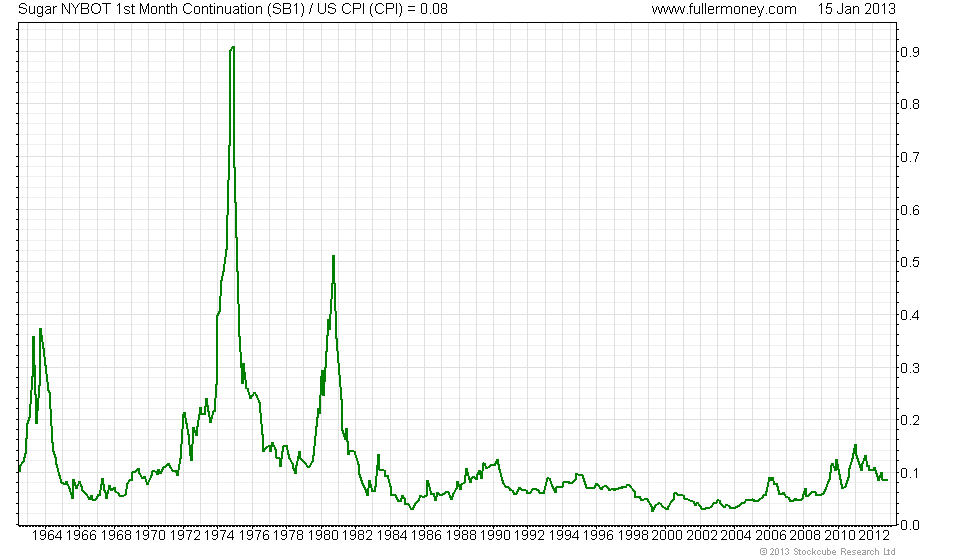Image resolution: width=980 pixels, height=560 pixels.
Task: Click the chart title 'Sugar NYBOT 1st Month Continuation'
Action: pos(140,9)
